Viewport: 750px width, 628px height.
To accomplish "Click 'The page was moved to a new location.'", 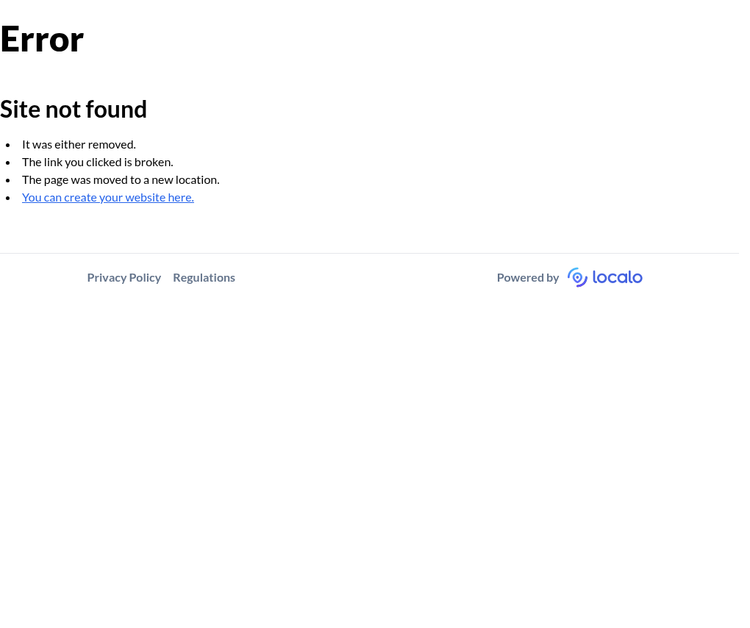I will (x=121, y=180).
